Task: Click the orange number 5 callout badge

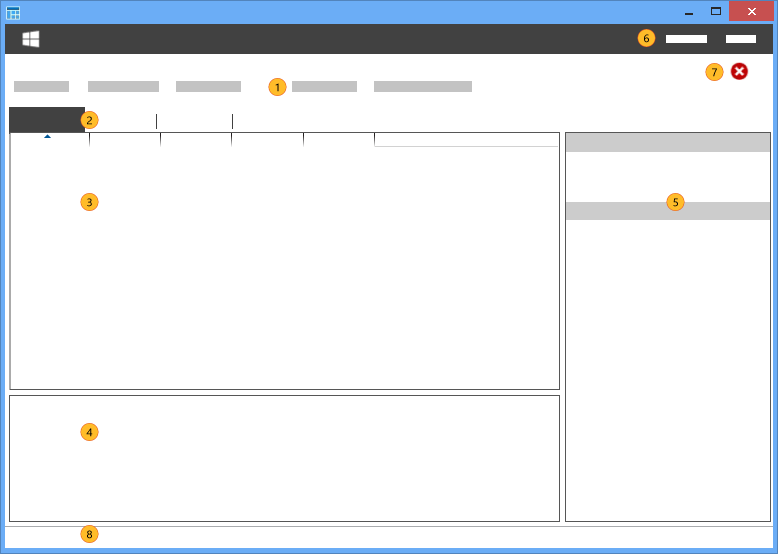Action: [x=675, y=202]
